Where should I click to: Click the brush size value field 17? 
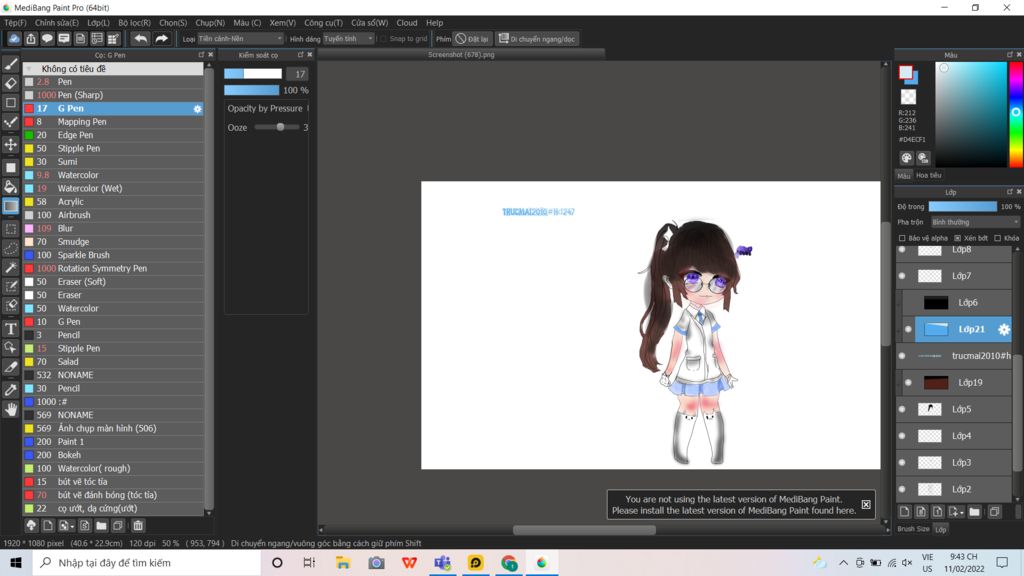coord(298,74)
